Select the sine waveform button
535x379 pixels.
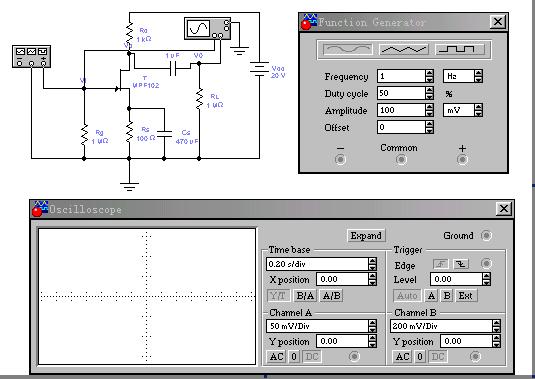pos(347,50)
